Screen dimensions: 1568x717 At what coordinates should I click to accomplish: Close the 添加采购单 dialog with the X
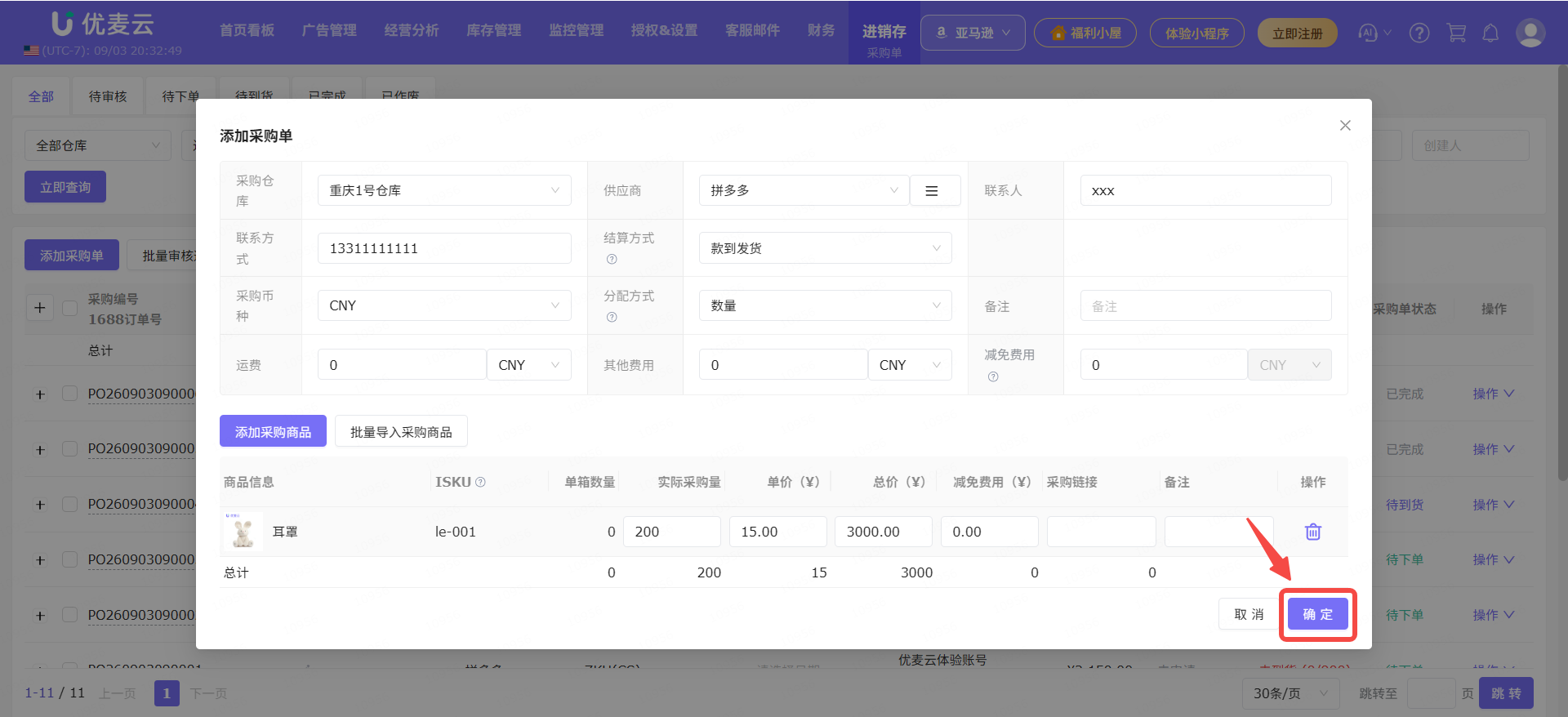[x=1345, y=125]
